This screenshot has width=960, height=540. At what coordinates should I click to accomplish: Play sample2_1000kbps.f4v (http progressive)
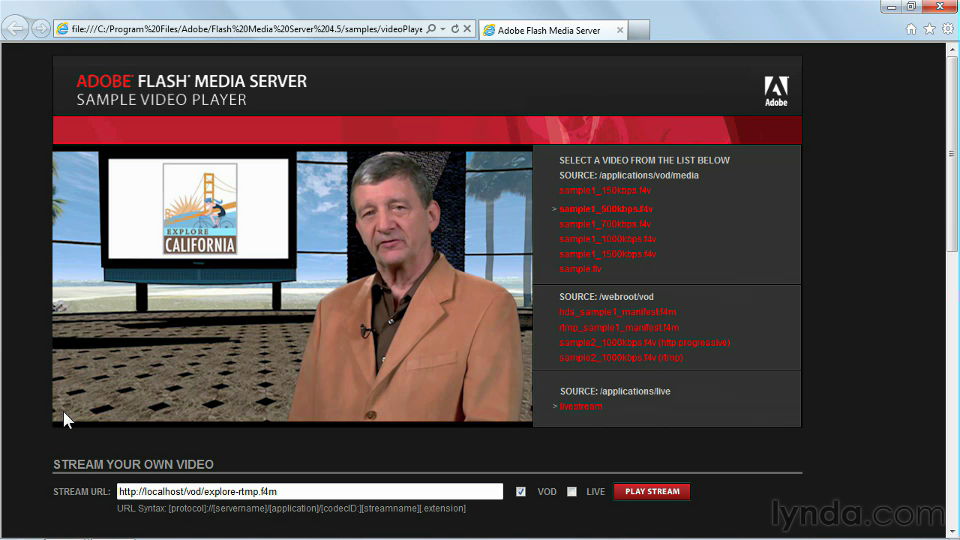point(644,343)
